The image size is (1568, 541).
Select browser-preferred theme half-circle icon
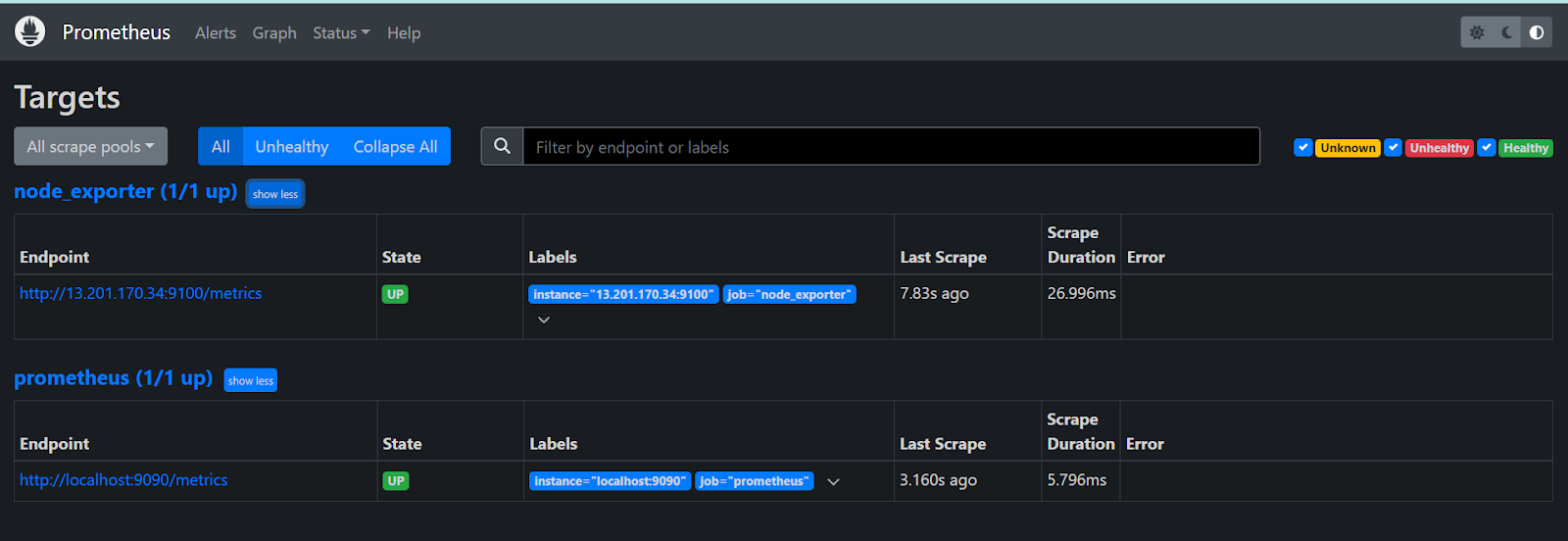click(1537, 32)
